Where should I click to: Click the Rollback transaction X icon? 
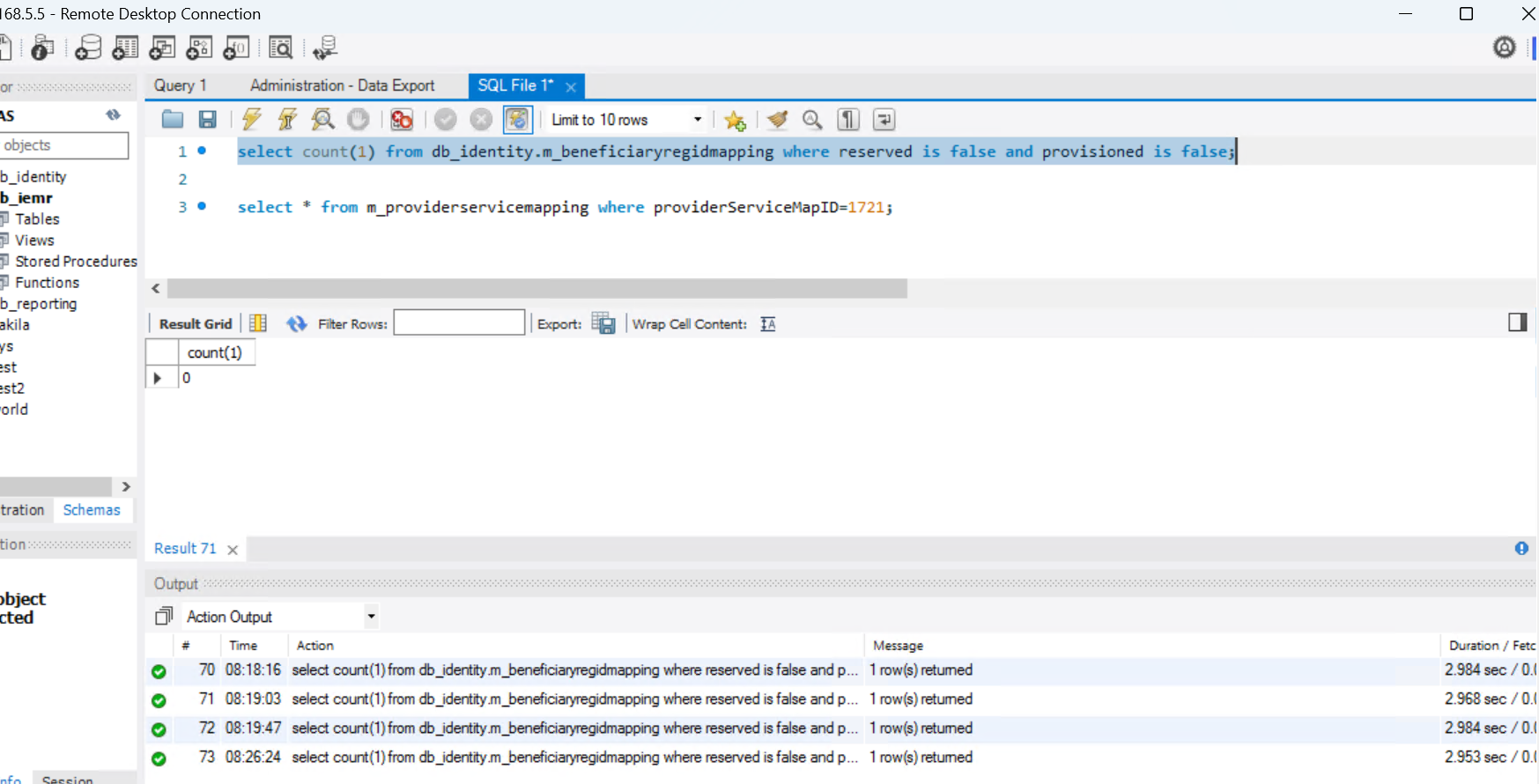click(481, 120)
